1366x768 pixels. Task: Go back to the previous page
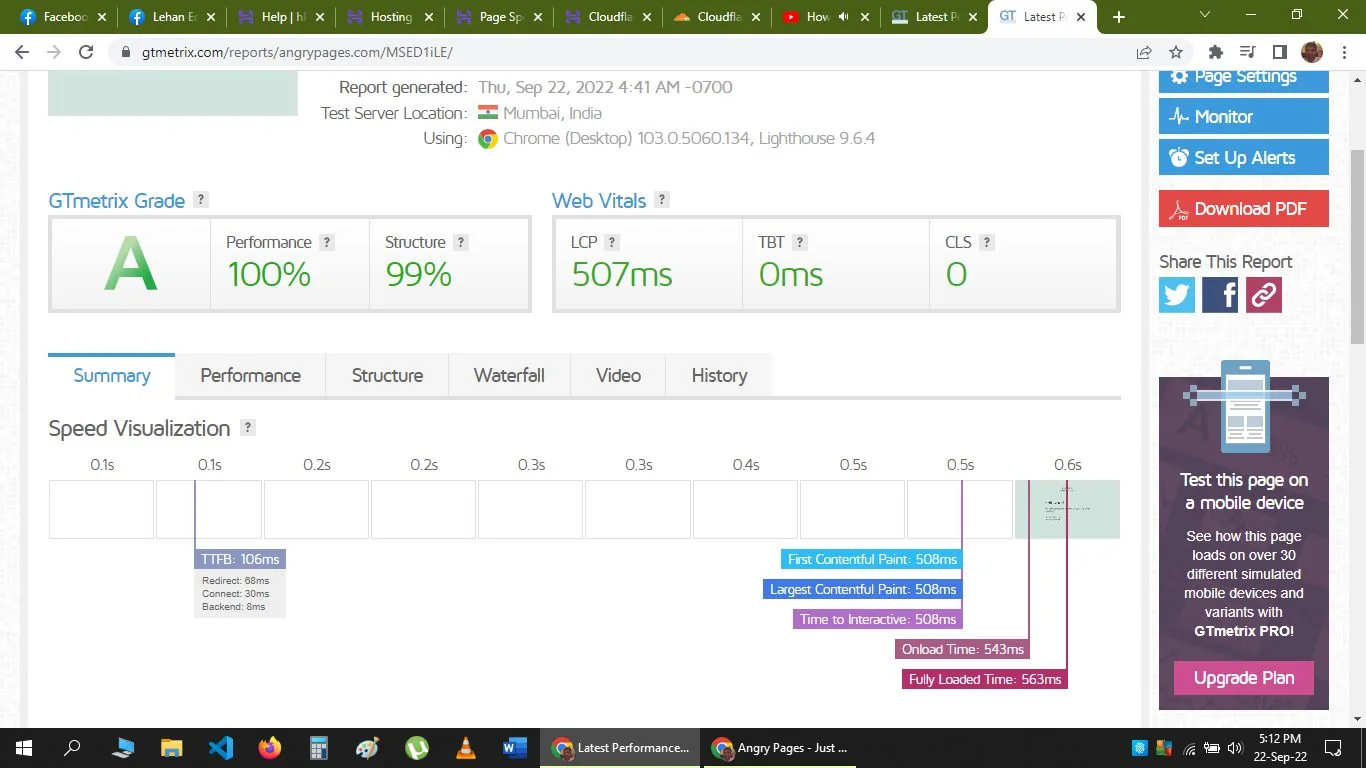tap(22, 52)
